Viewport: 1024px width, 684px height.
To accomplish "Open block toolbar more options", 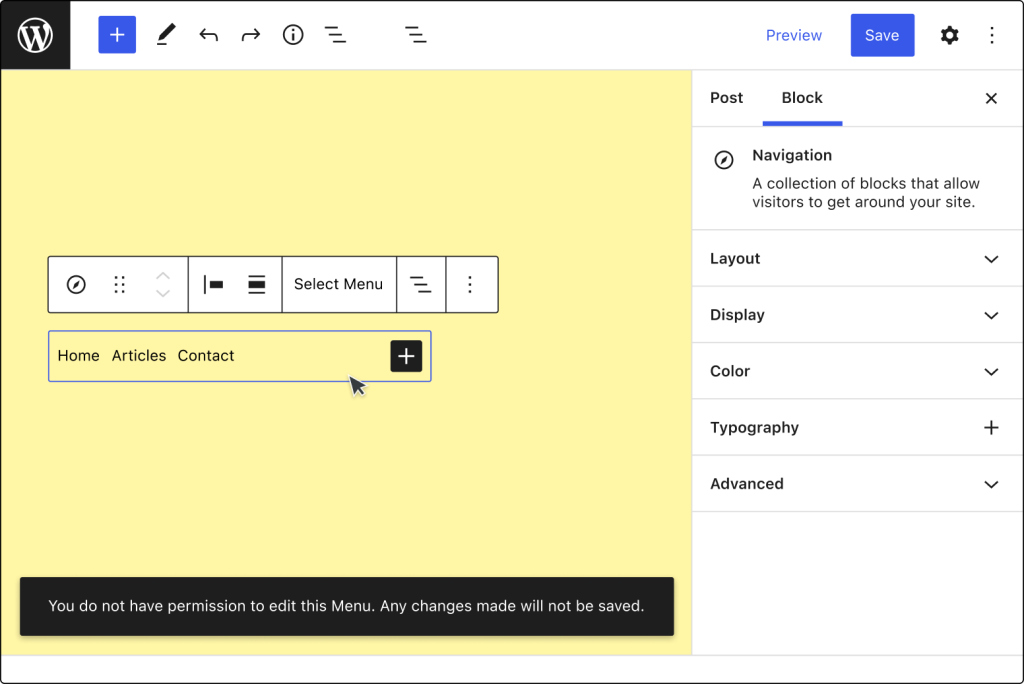I will pos(470,284).
